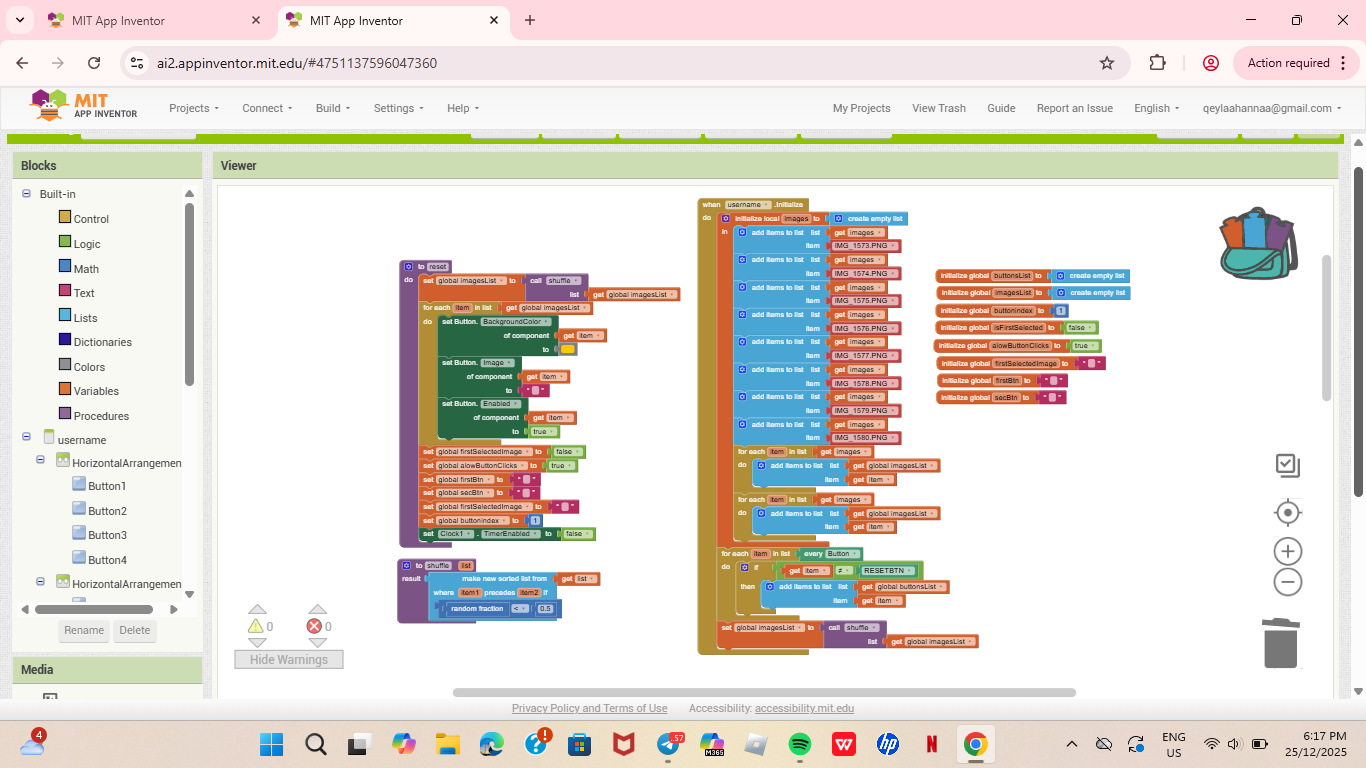Click the workspace checkbox controls icon
Viewport: 1366px width, 768px height.
point(1287,465)
